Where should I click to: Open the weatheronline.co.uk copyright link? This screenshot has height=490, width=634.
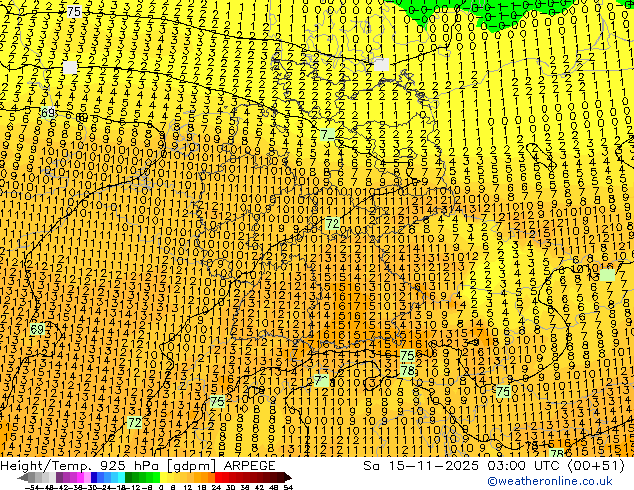(x=550, y=481)
